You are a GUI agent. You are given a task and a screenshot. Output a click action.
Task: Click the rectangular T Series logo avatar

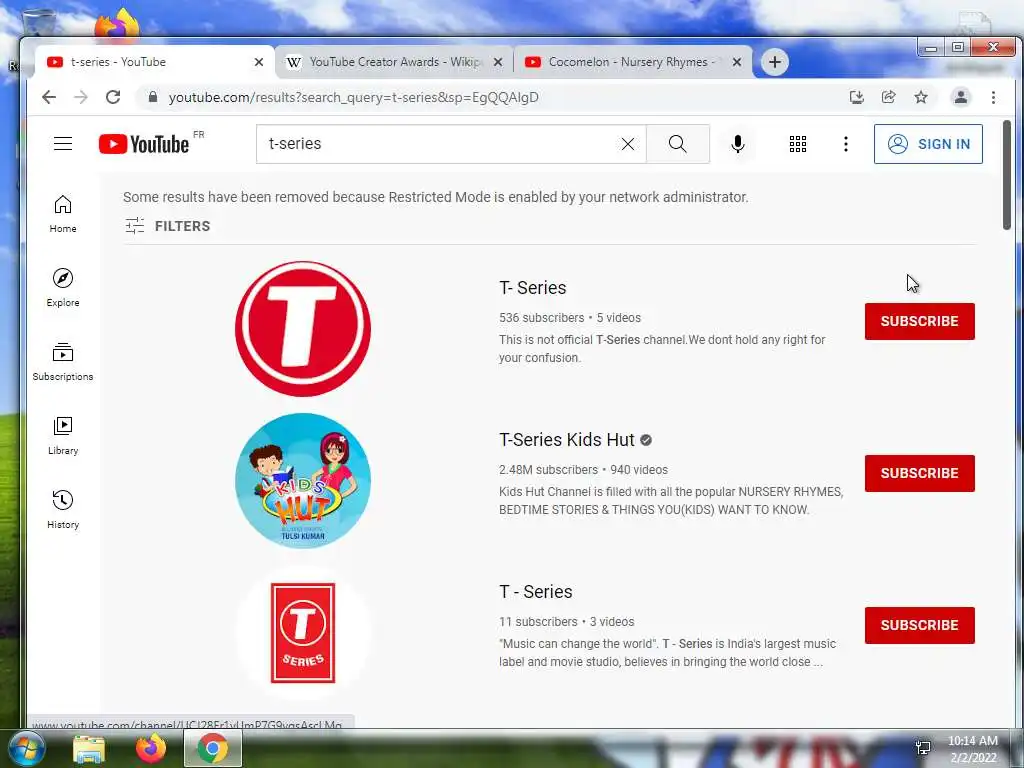(303, 633)
